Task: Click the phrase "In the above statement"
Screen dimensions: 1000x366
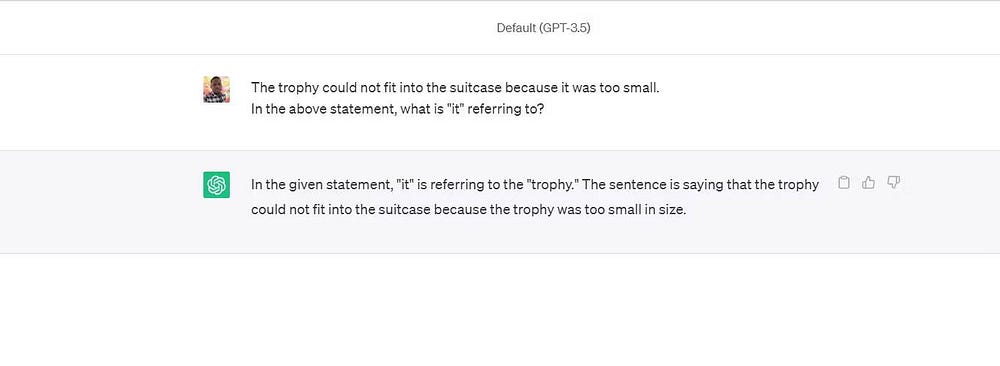Action: pyautogui.click(x=323, y=109)
